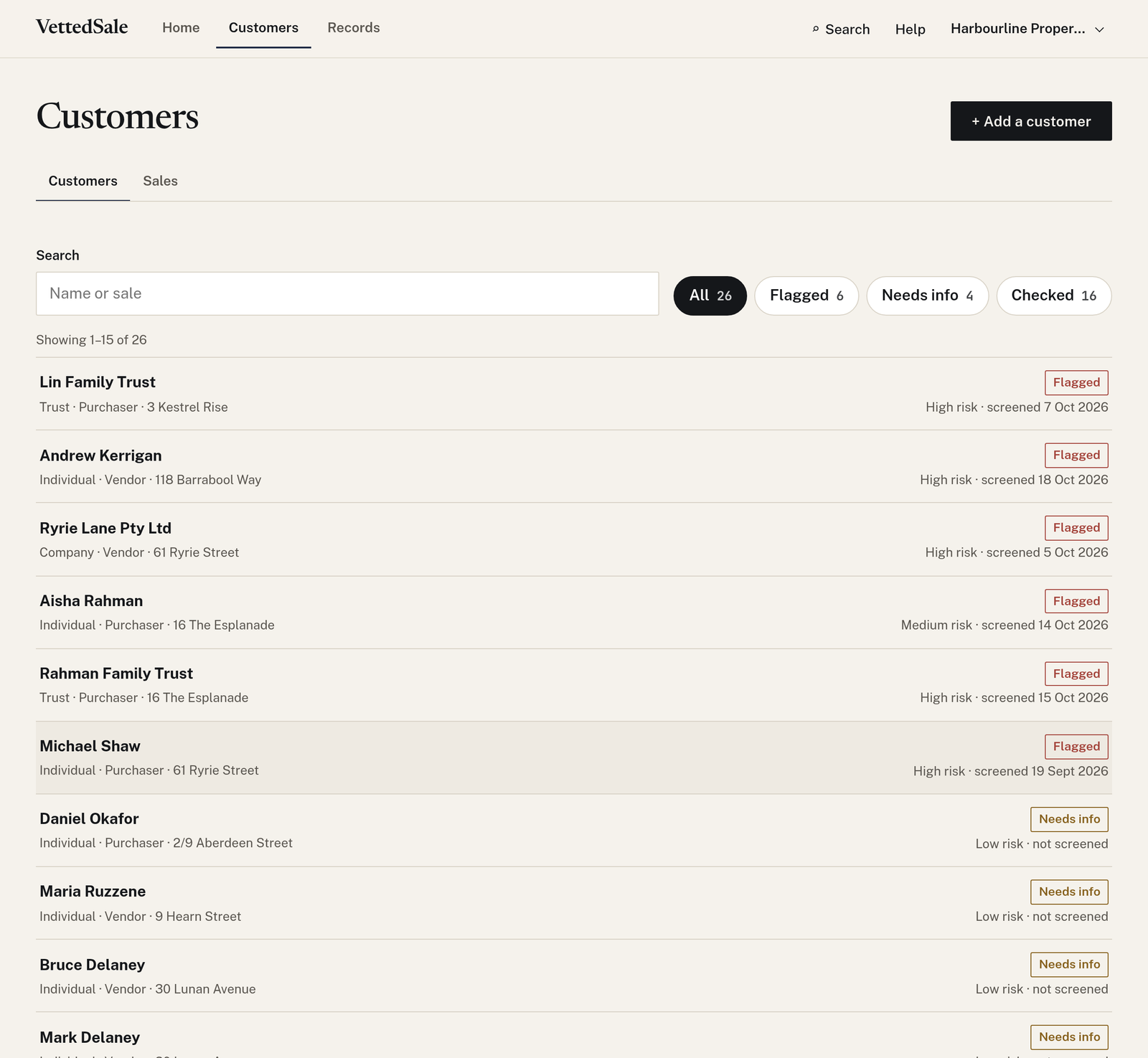Open Aisha Rahman's customer entry
The height and width of the screenshot is (1058, 1148).
(x=574, y=613)
